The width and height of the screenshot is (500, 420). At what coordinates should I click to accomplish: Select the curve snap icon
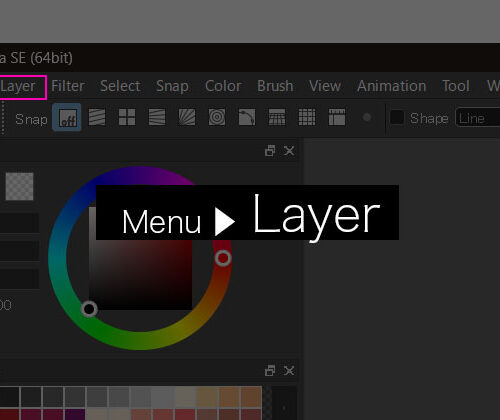click(247, 117)
